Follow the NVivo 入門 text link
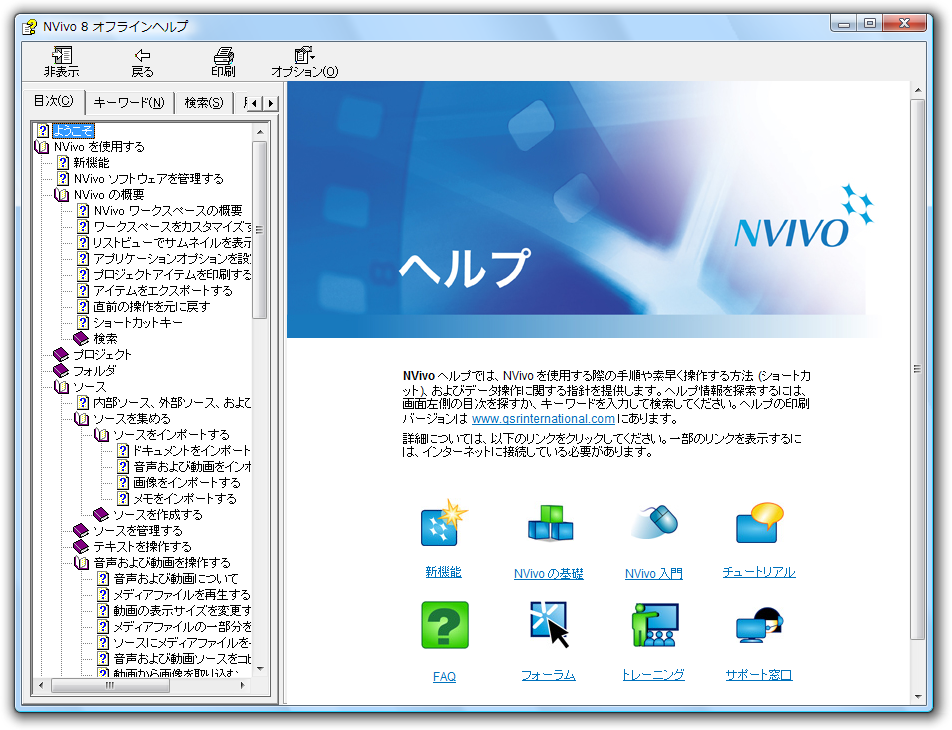This screenshot has height=730, width=952. (x=654, y=573)
